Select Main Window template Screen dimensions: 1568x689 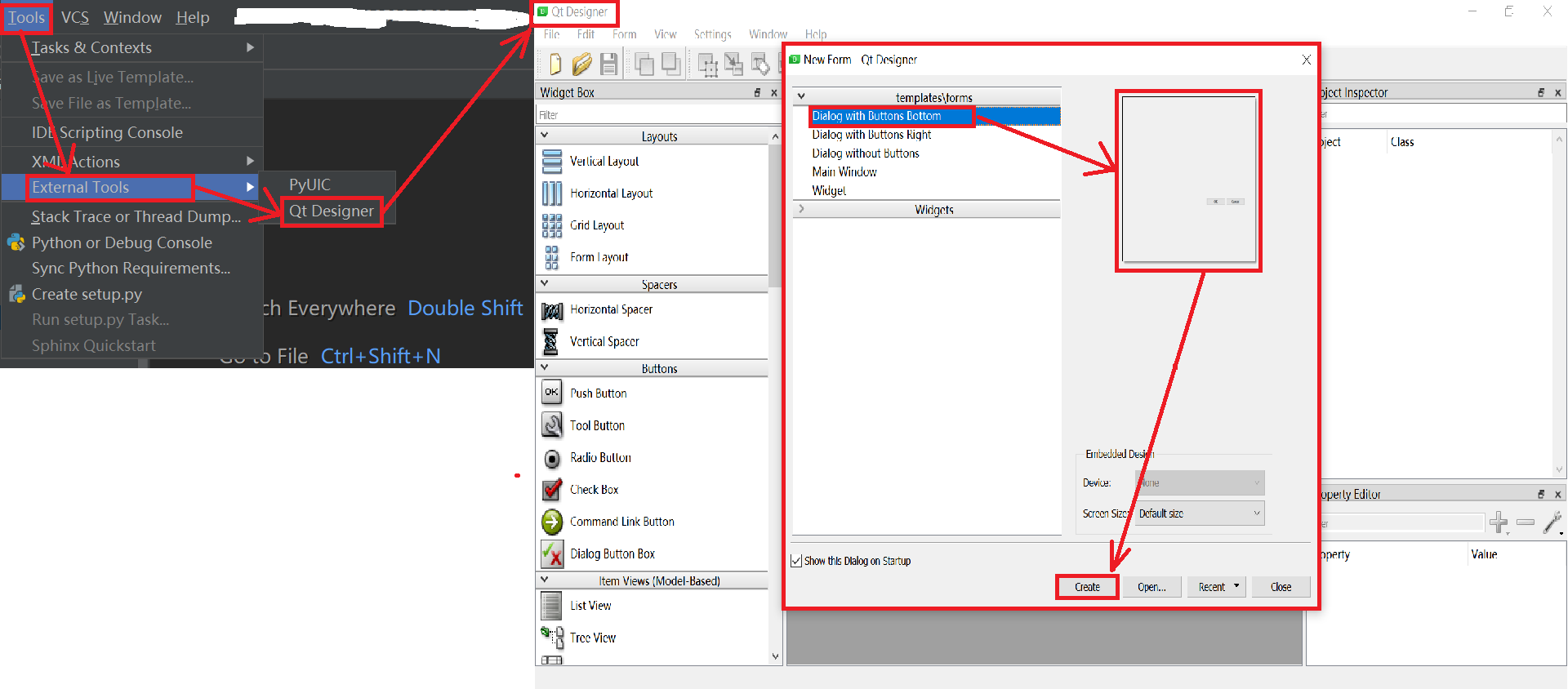(844, 172)
